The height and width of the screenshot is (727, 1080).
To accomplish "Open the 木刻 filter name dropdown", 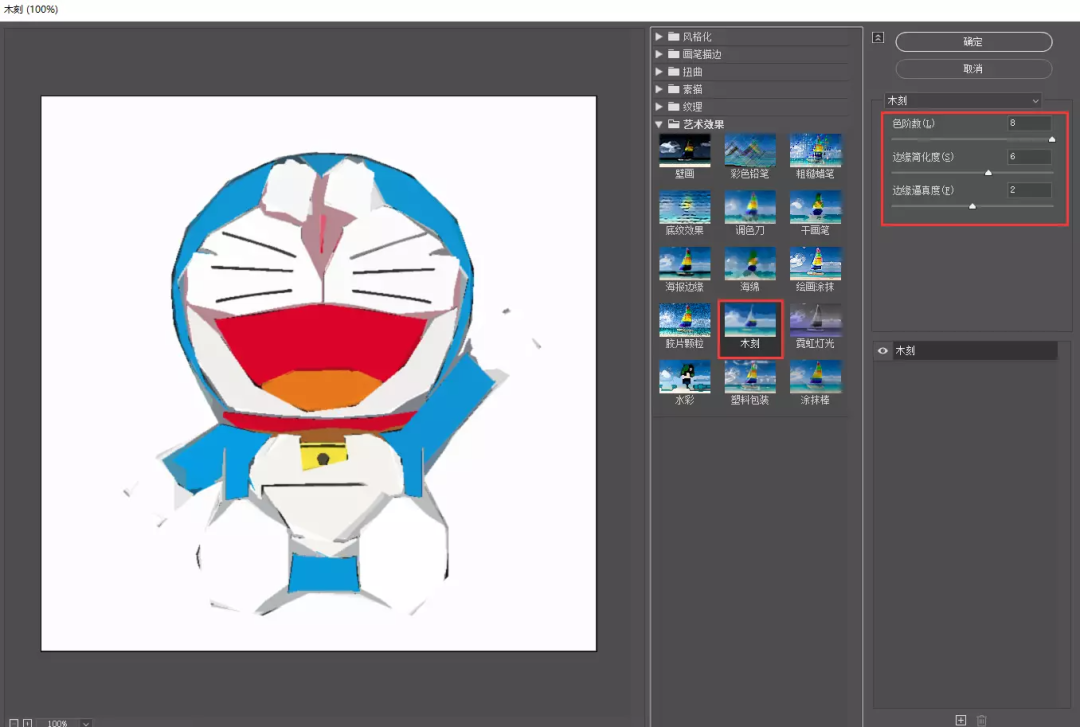I will [x=962, y=101].
